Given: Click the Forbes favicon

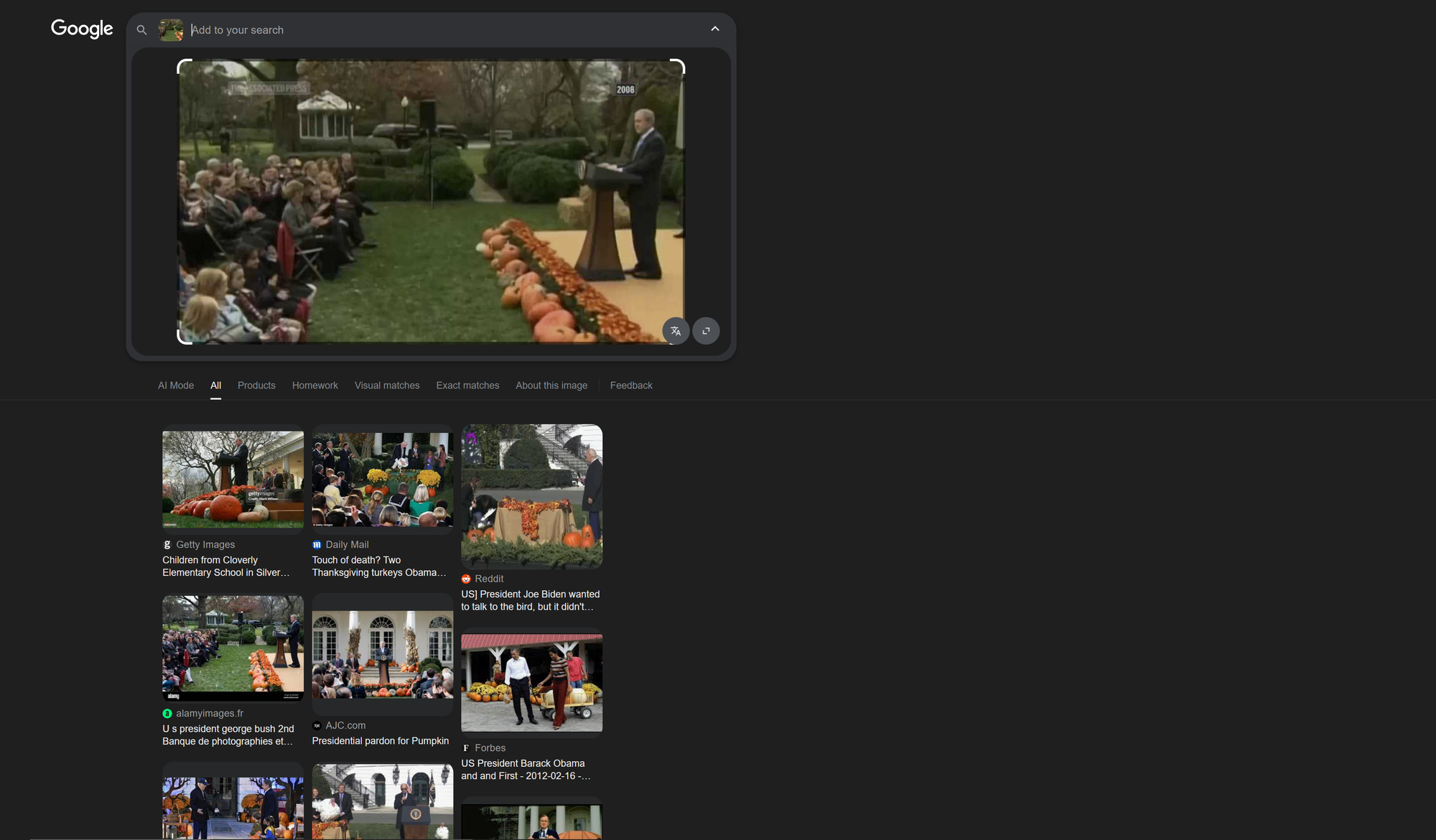Looking at the screenshot, I should tap(466, 747).
